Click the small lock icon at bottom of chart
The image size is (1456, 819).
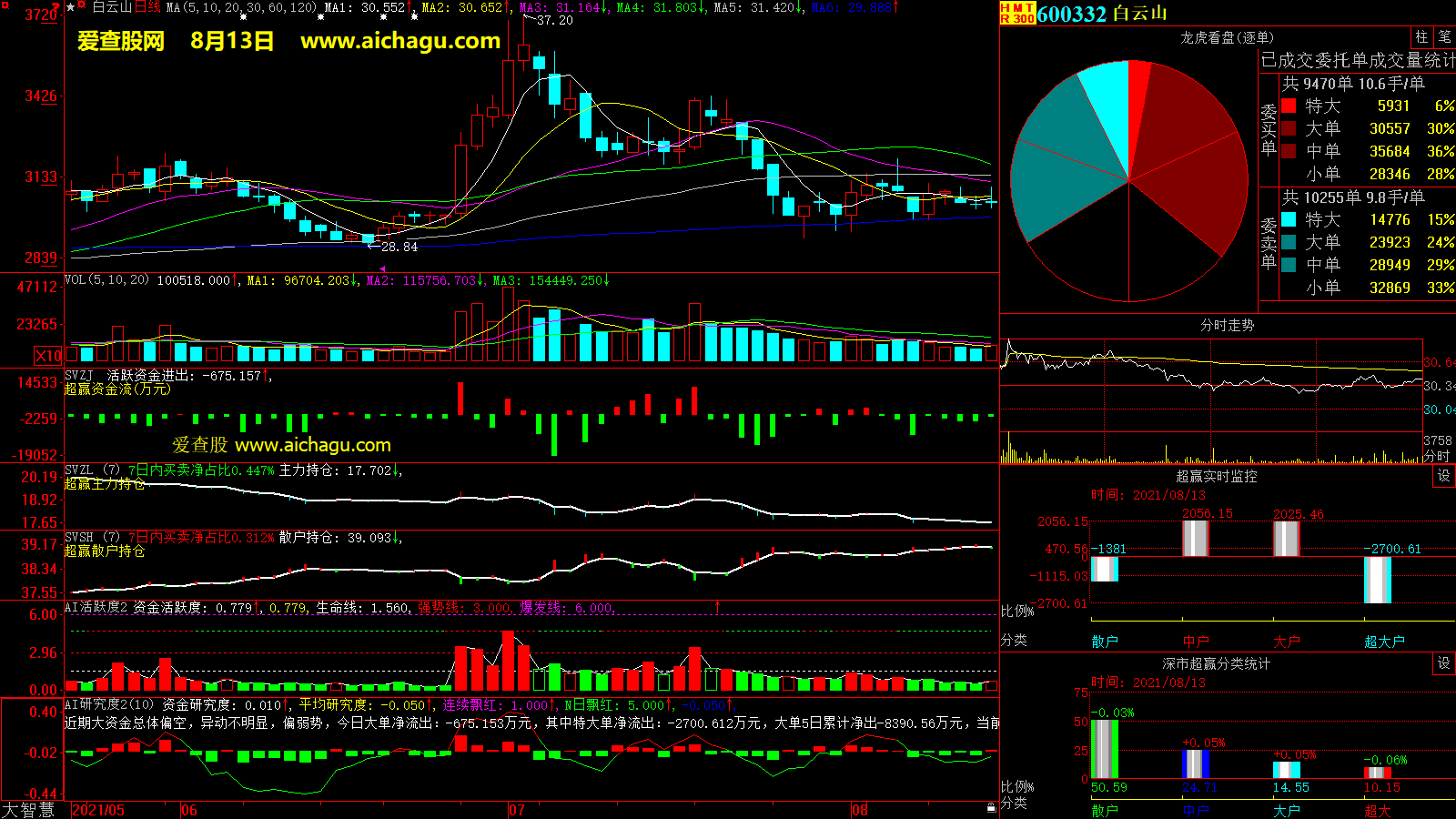991,807
